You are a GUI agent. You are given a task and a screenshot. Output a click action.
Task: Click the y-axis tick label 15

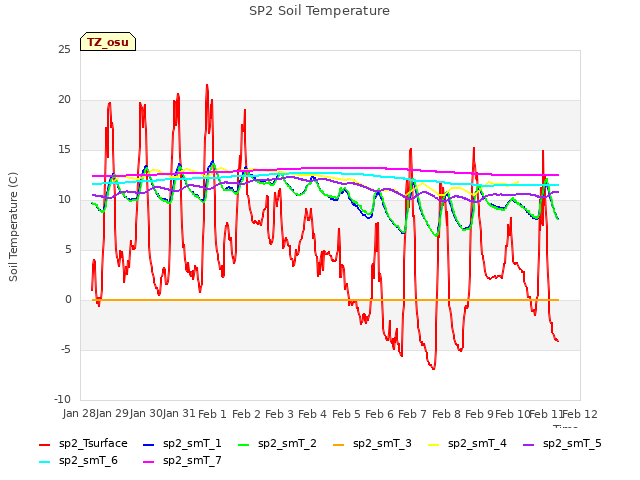pyautogui.click(x=64, y=150)
